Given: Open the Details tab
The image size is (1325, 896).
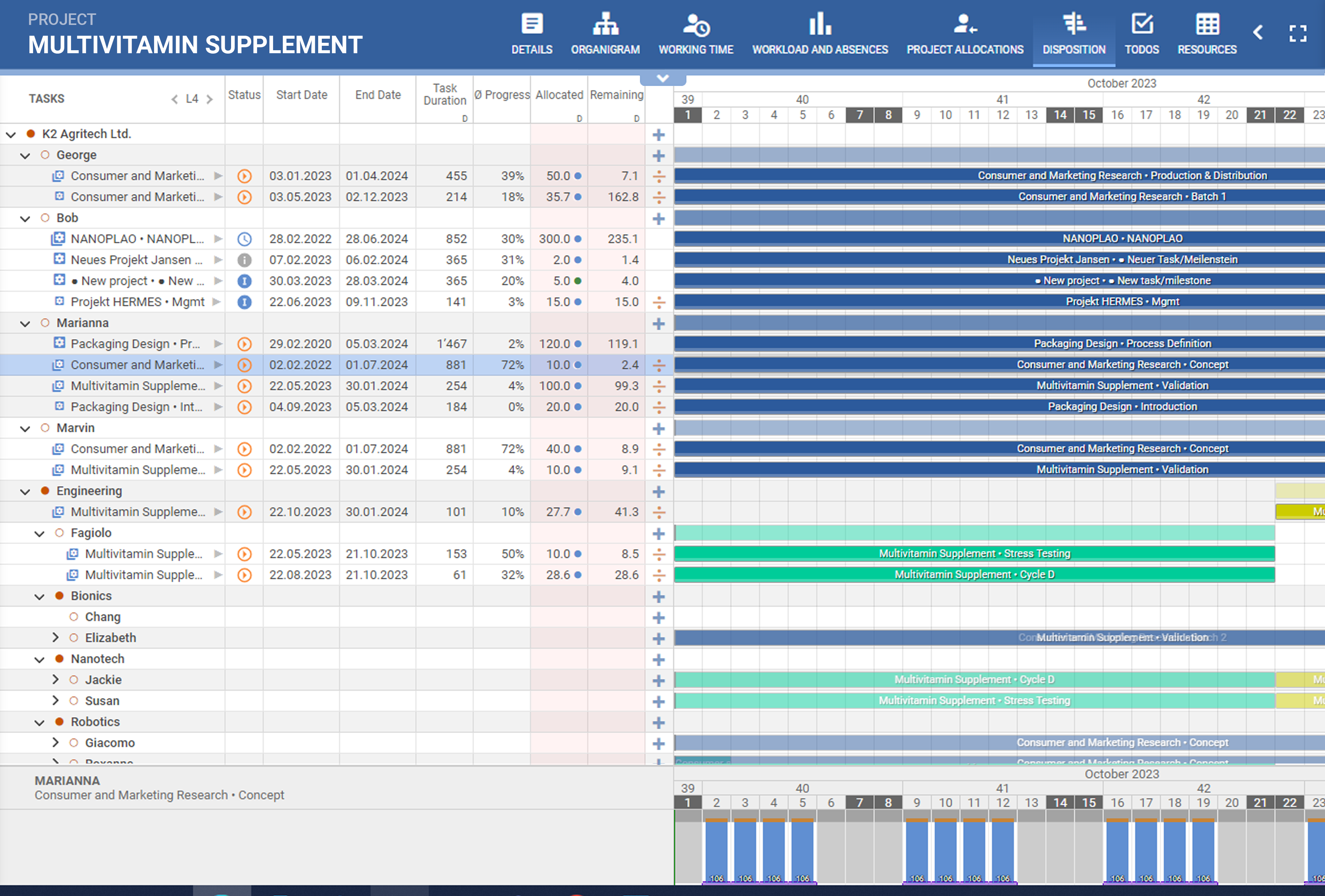Looking at the screenshot, I should pyautogui.click(x=531, y=34).
